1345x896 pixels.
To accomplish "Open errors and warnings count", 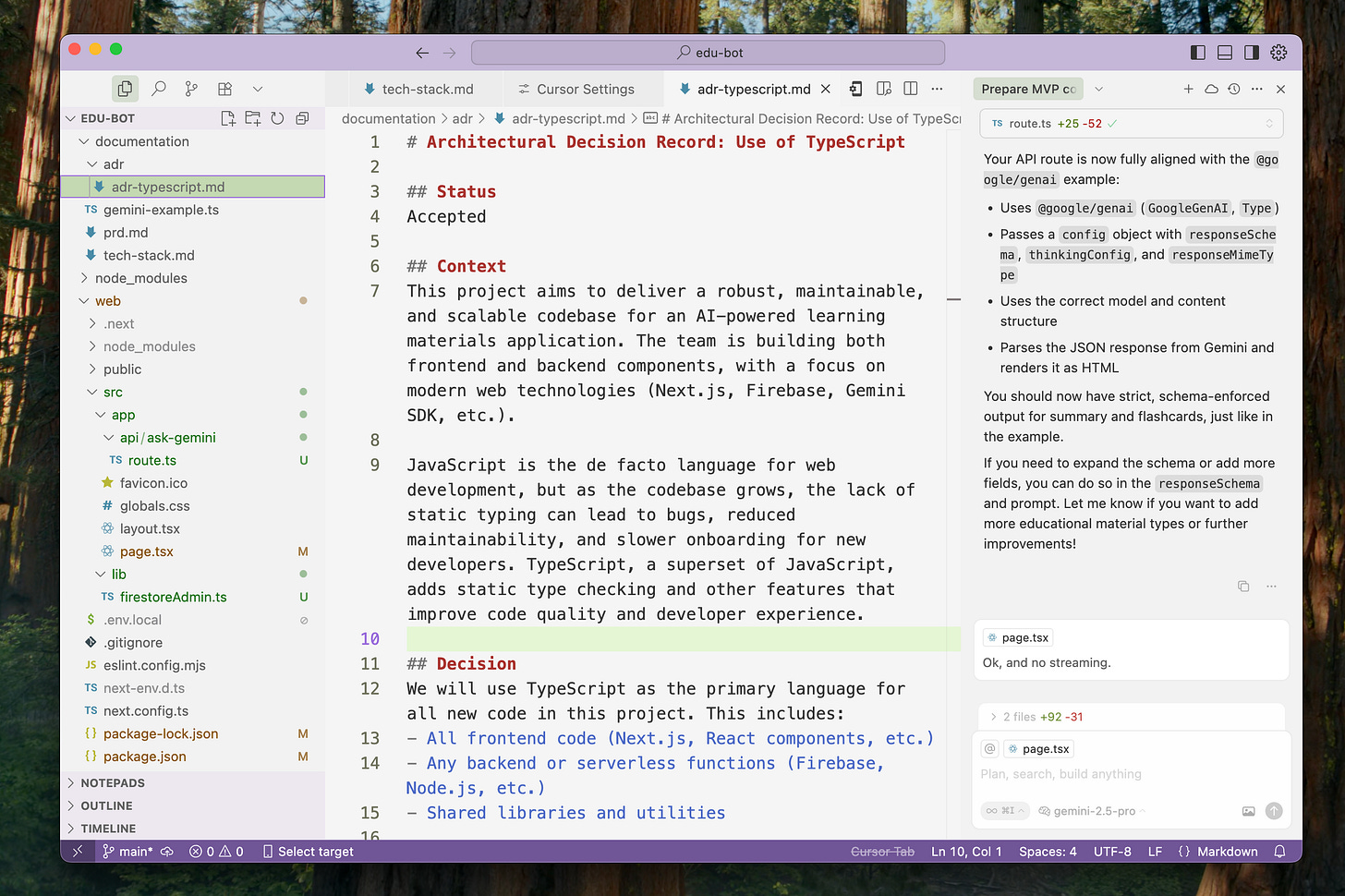I will click(x=216, y=852).
